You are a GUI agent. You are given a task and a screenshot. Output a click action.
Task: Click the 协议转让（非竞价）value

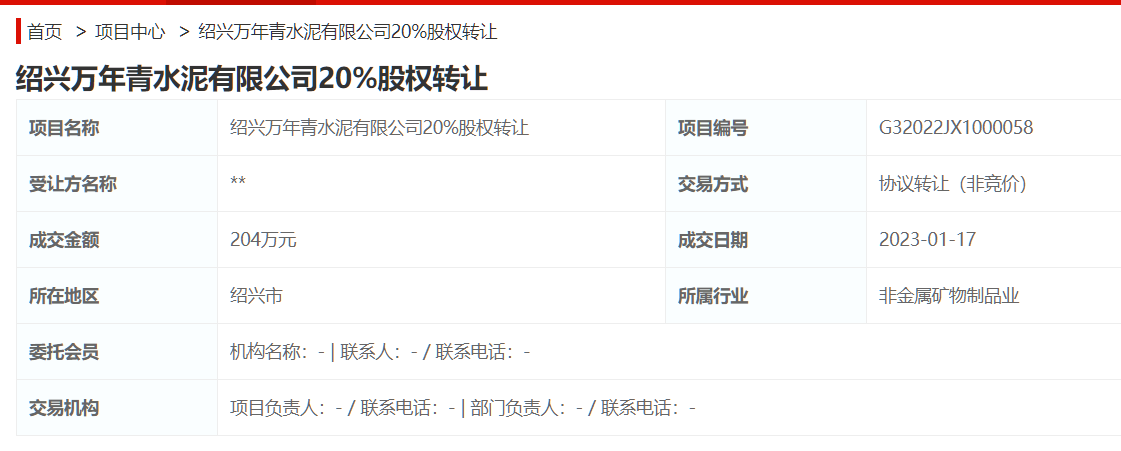tap(953, 184)
